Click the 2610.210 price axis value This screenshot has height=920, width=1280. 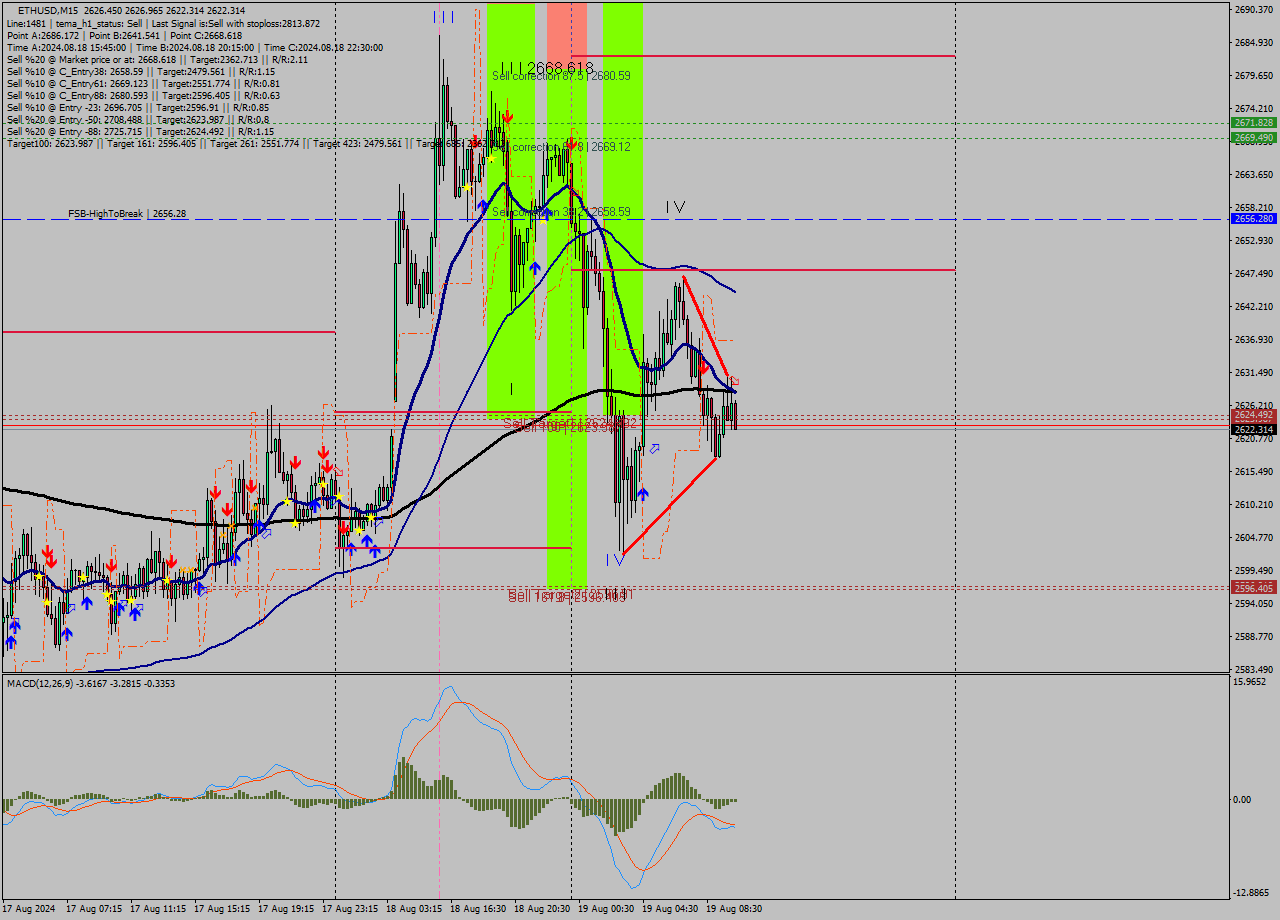point(1254,504)
